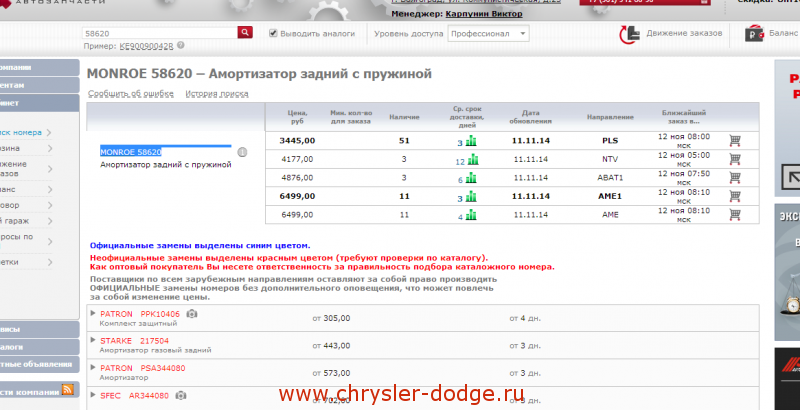Click the 'Наличие' column header
Image resolution: width=800 pixels, height=410 pixels.
[x=404, y=117]
